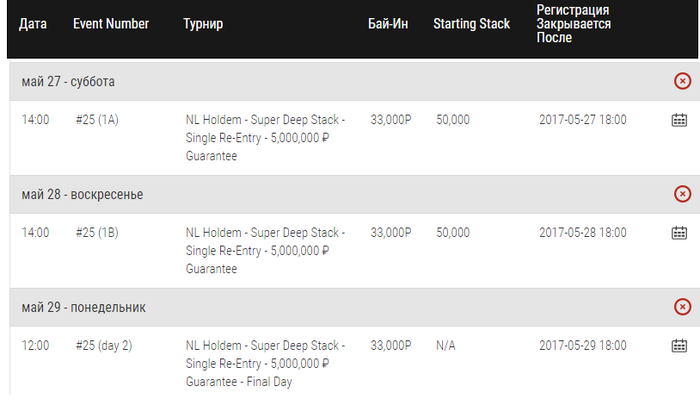Collapse the май 29 - понедельник section
The height and width of the screenshot is (405, 700).
[x=682, y=307]
